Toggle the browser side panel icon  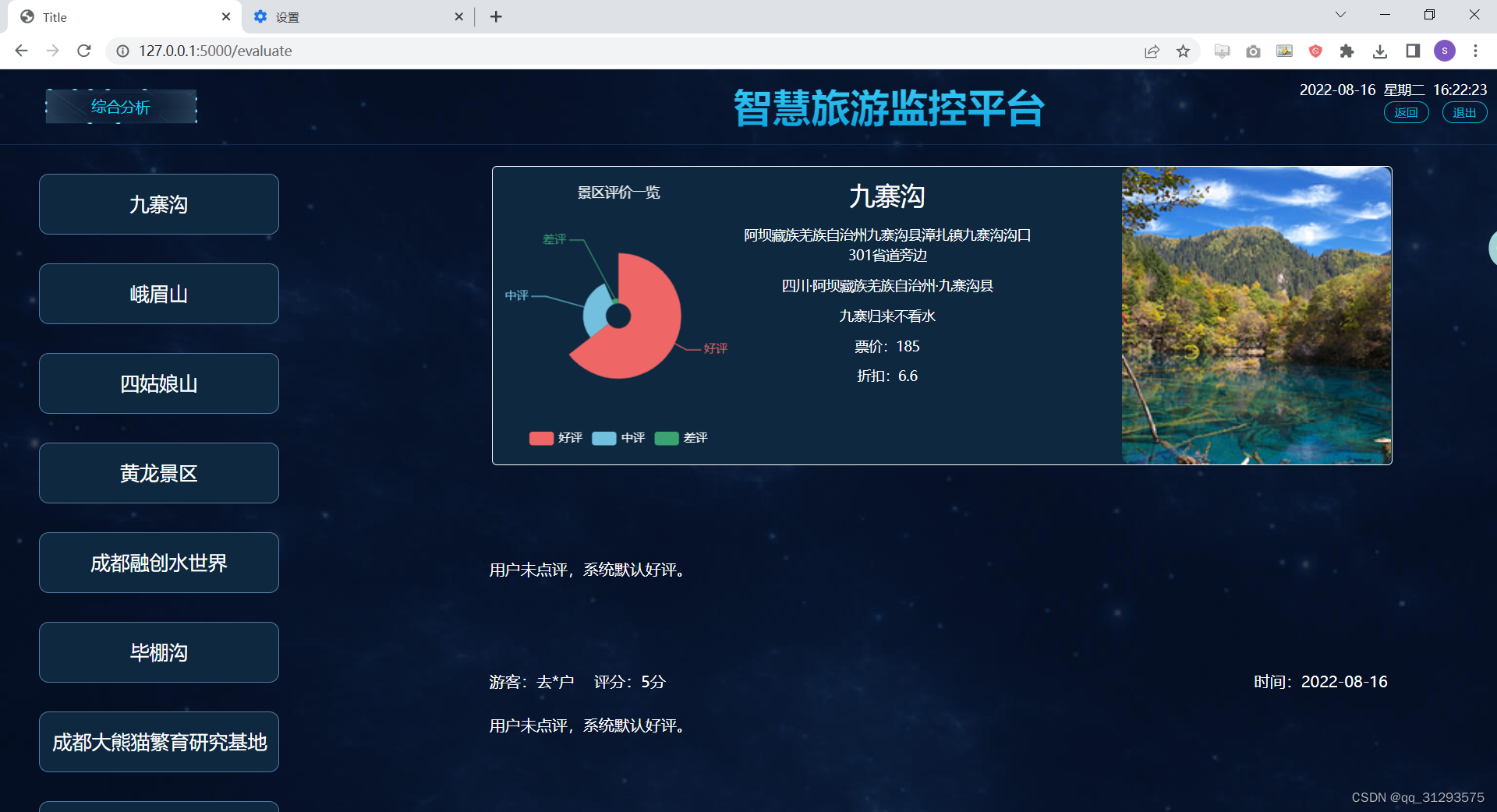coord(1413,51)
